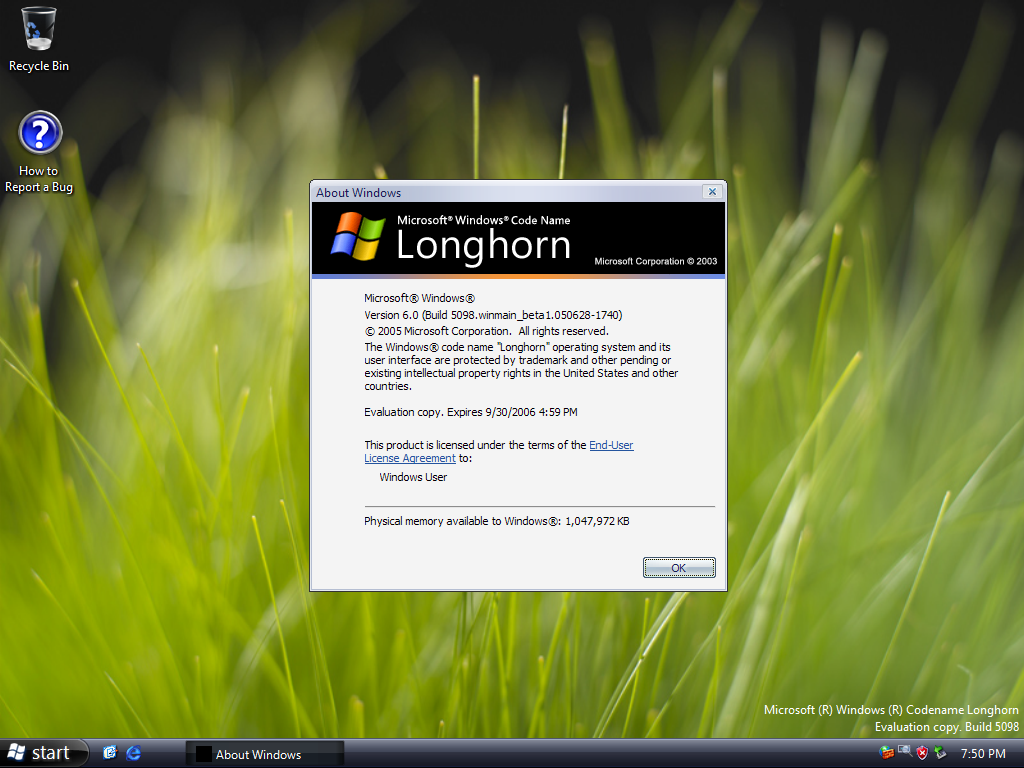The height and width of the screenshot is (768, 1024).
Task: Click the Show Desktop quick launch icon
Action: [x=110, y=753]
